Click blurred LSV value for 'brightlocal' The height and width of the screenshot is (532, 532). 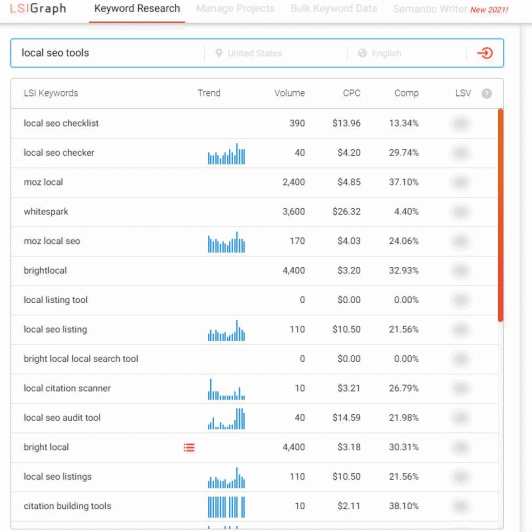pos(461,270)
